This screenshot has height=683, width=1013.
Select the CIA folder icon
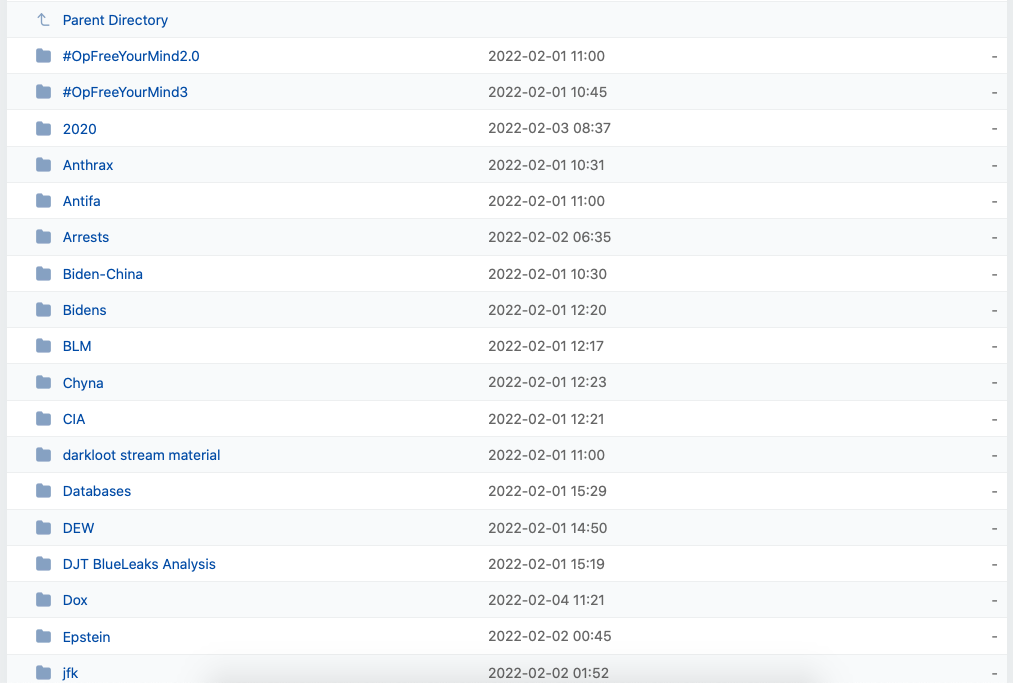[x=43, y=419]
